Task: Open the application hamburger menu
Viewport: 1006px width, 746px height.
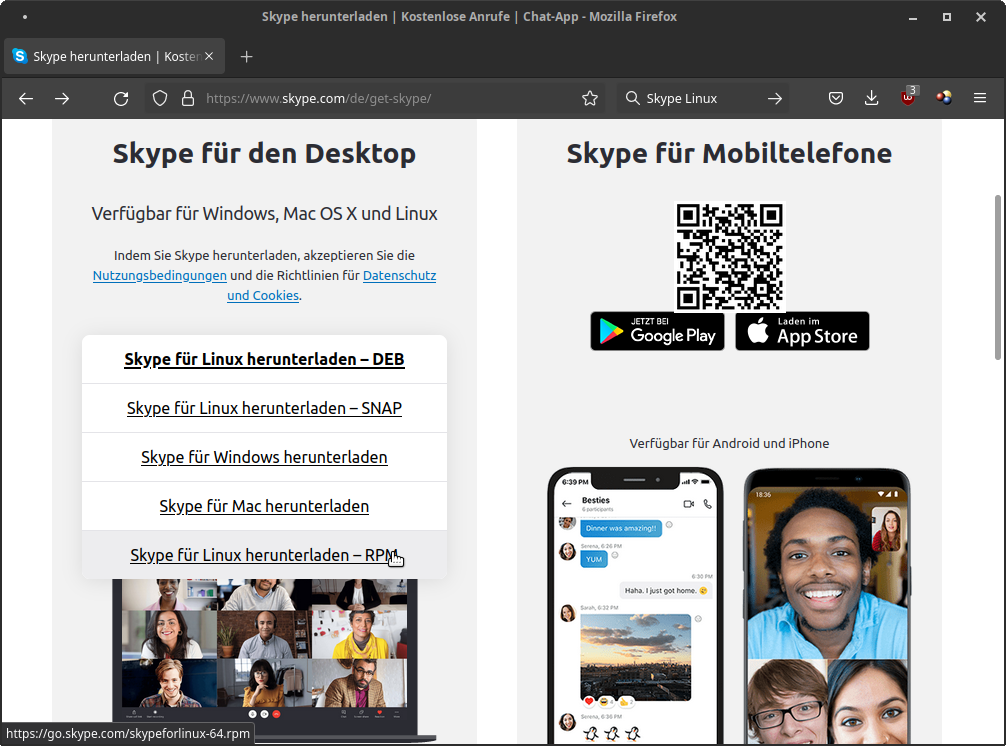Action: (x=980, y=98)
